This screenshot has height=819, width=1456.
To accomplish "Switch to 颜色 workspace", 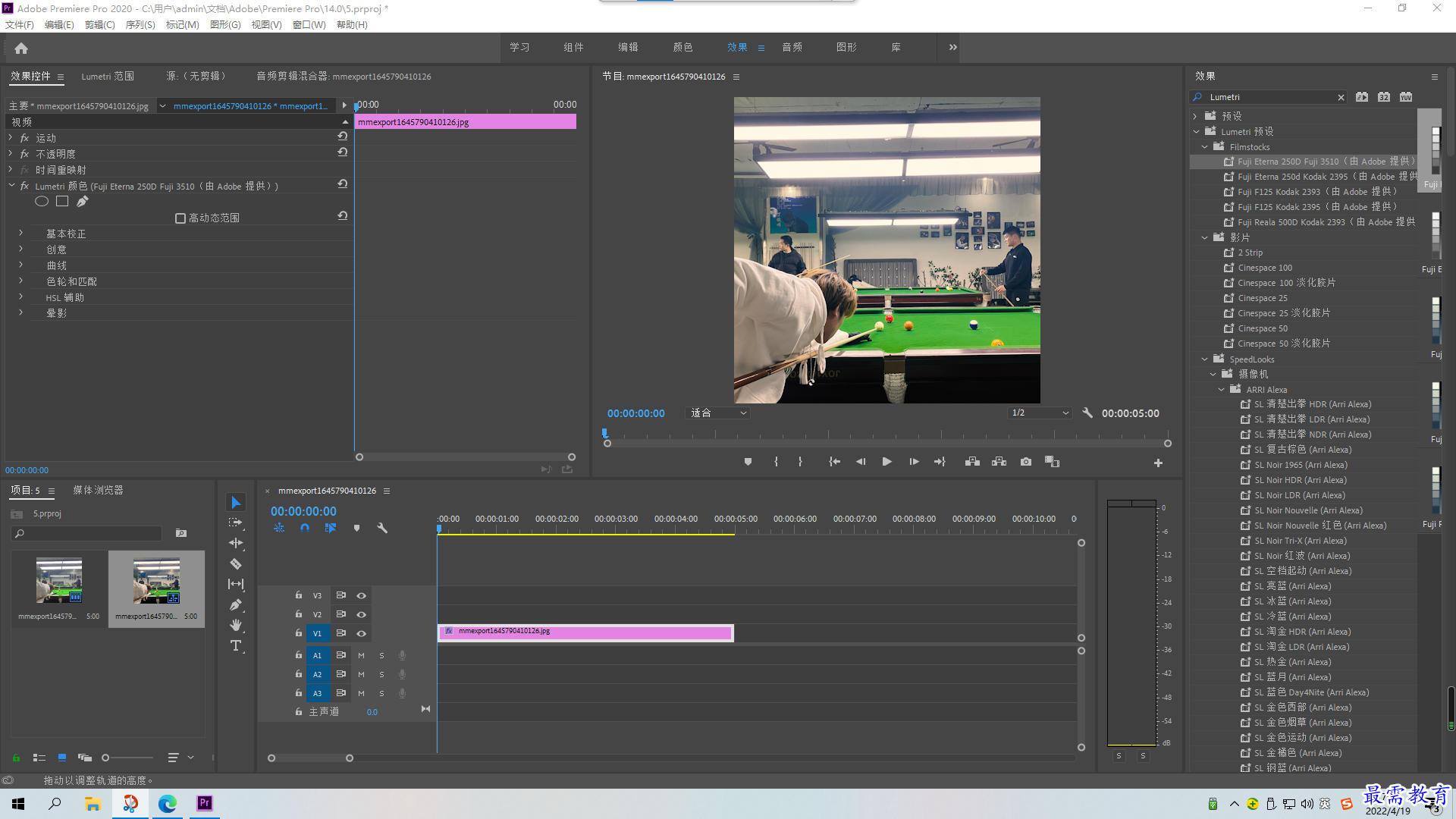I will coord(682,47).
